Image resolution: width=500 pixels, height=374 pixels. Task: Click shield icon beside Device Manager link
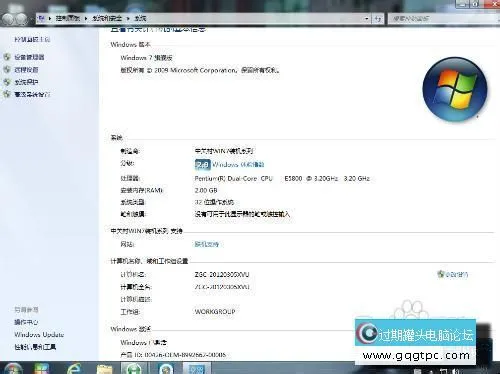(x=7, y=57)
